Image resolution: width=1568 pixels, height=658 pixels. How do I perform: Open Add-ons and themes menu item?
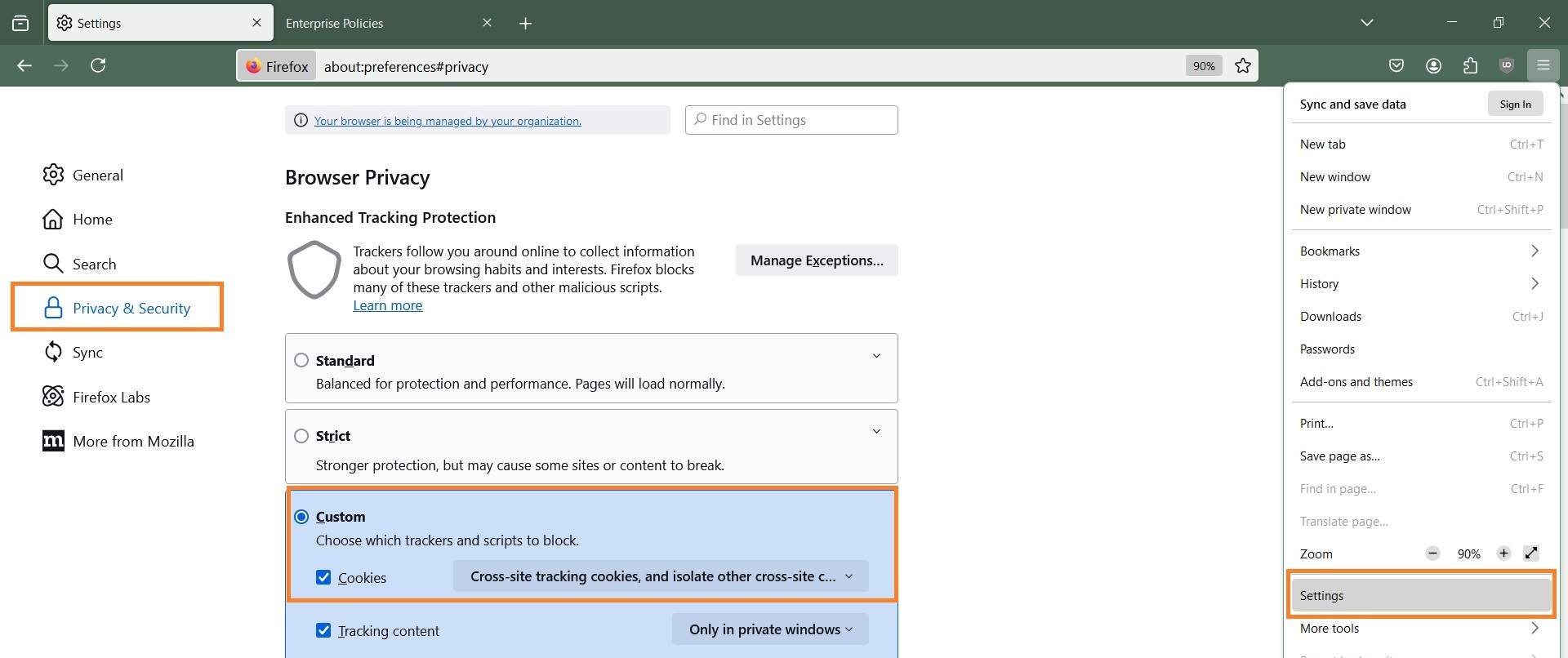(x=1421, y=381)
